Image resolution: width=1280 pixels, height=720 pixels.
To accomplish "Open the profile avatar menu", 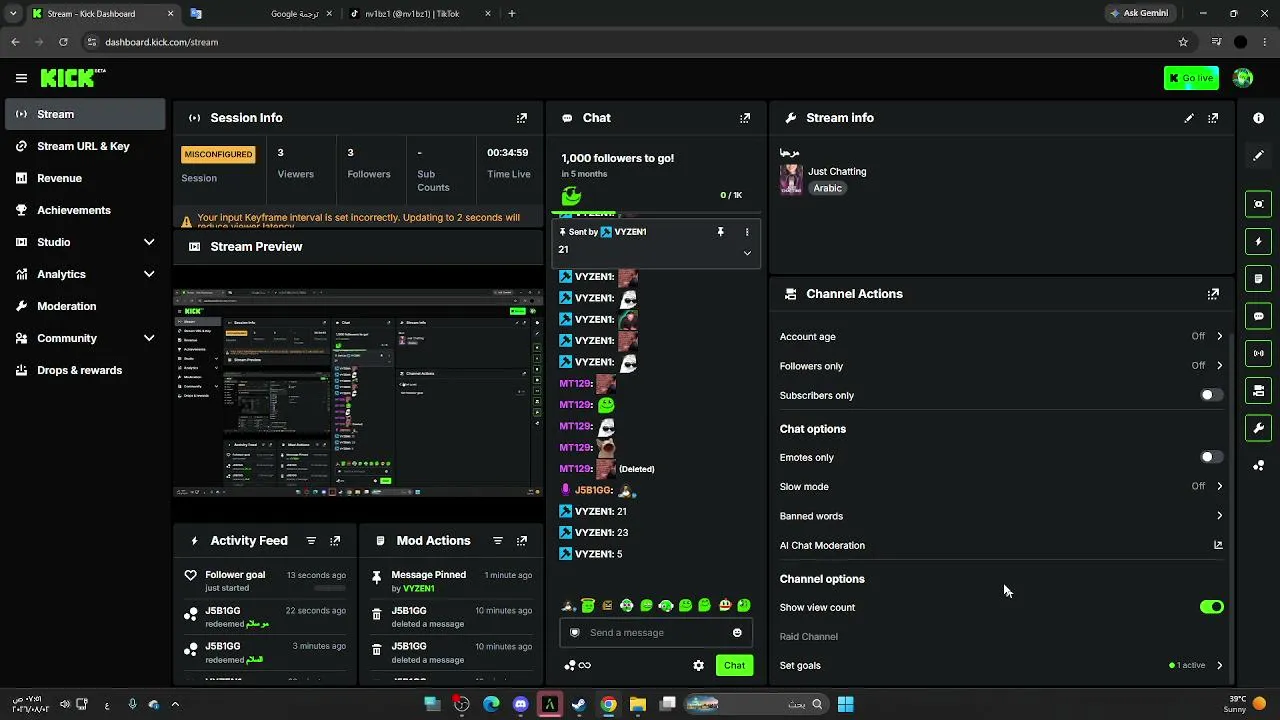I will [x=1243, y=78].
